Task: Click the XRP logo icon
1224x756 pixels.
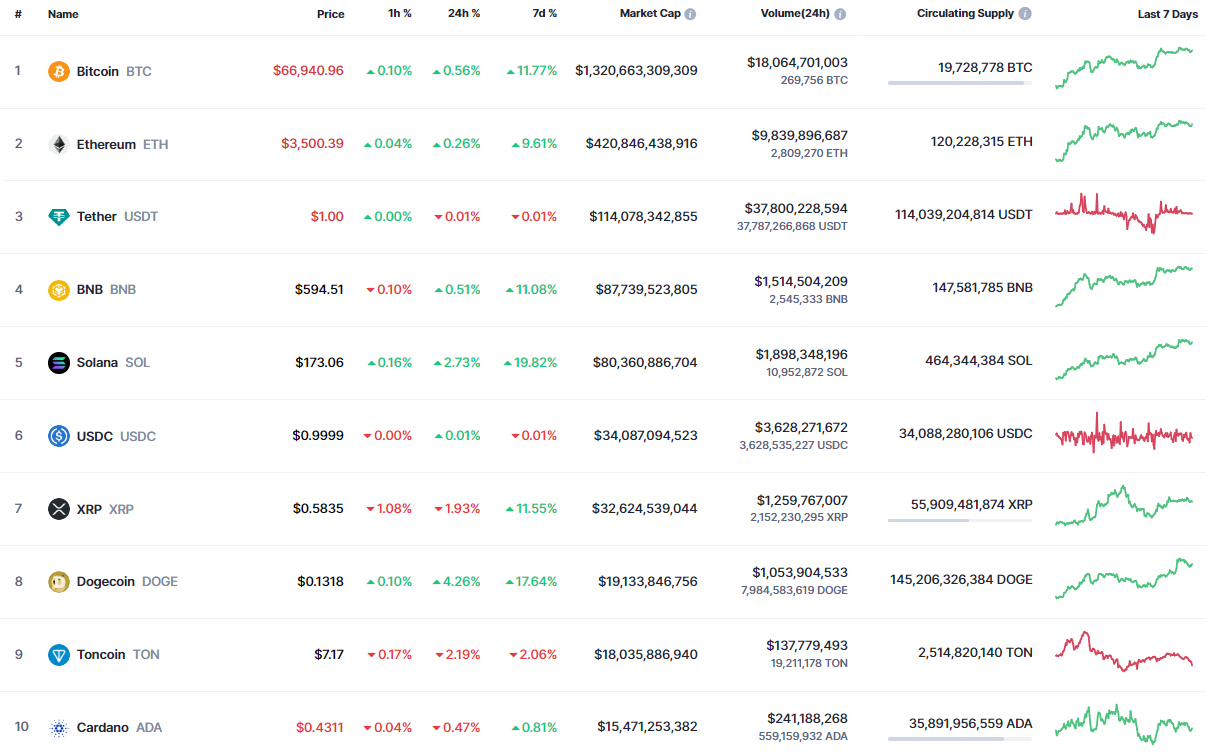Action: point(59,509)
